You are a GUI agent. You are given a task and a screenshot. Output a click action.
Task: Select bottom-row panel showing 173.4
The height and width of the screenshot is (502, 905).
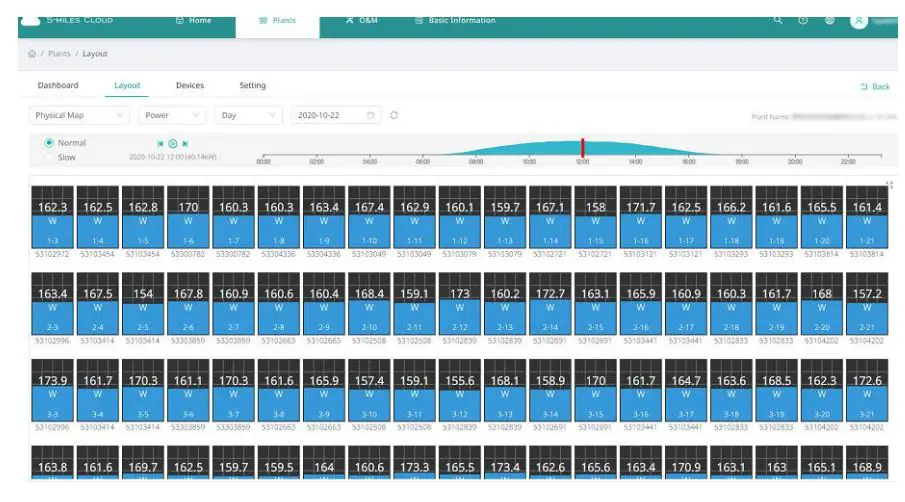click(x=505, y=463)
